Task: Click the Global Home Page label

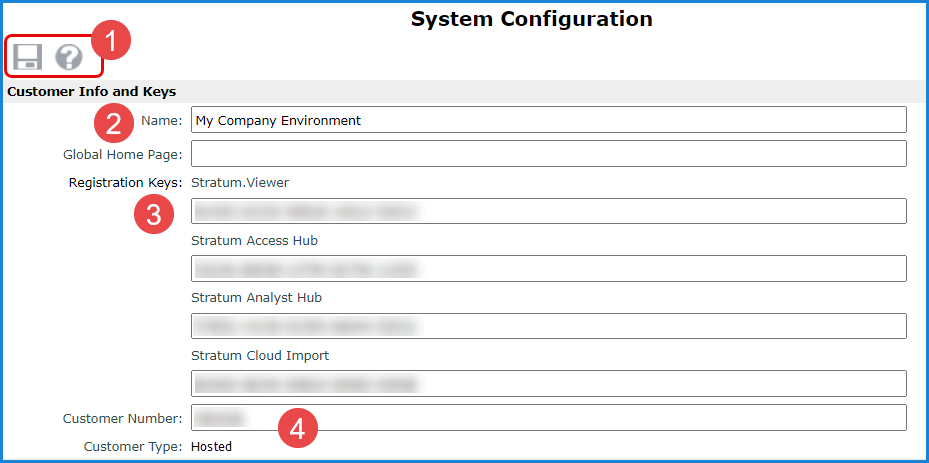Action: pyautogui.click(x=123, y=155)
